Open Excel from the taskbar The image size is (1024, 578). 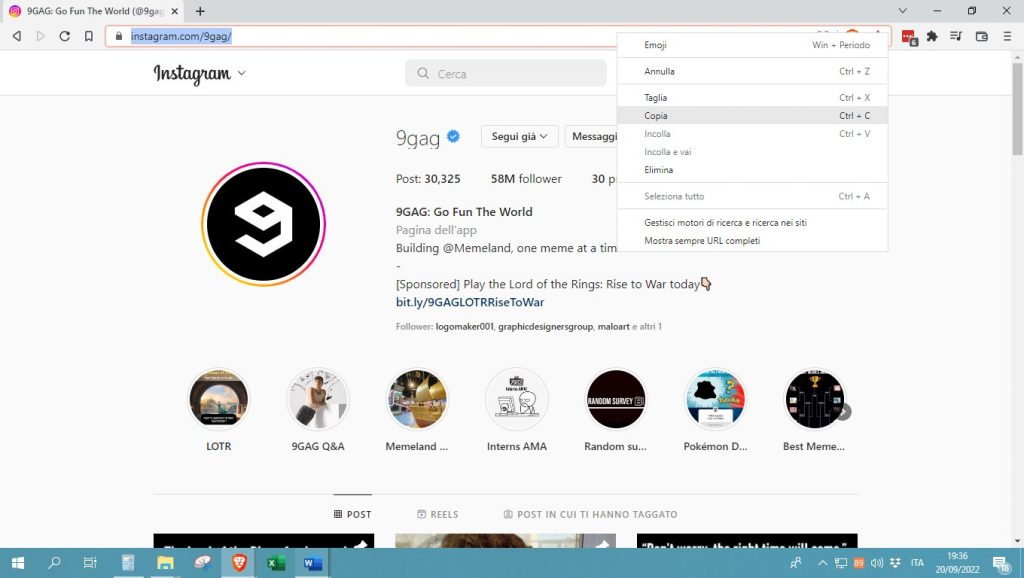276,563
